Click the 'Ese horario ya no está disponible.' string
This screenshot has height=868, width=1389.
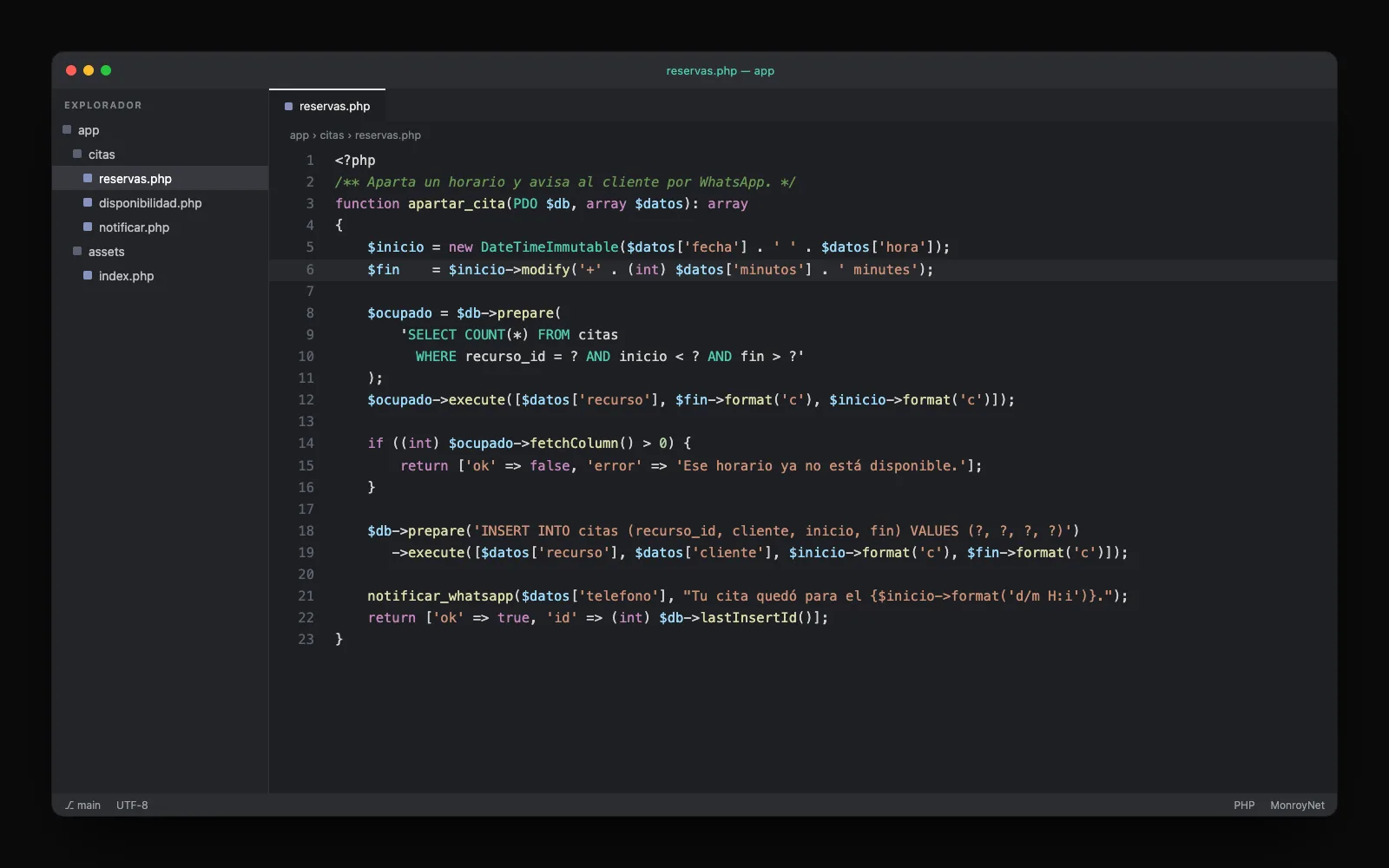pyautogui.click(x=821, y=465)
